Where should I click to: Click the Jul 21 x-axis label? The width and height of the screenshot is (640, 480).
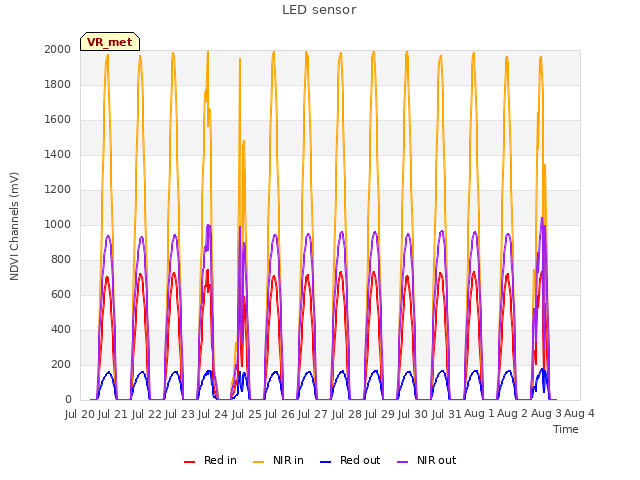click(113, 414)
